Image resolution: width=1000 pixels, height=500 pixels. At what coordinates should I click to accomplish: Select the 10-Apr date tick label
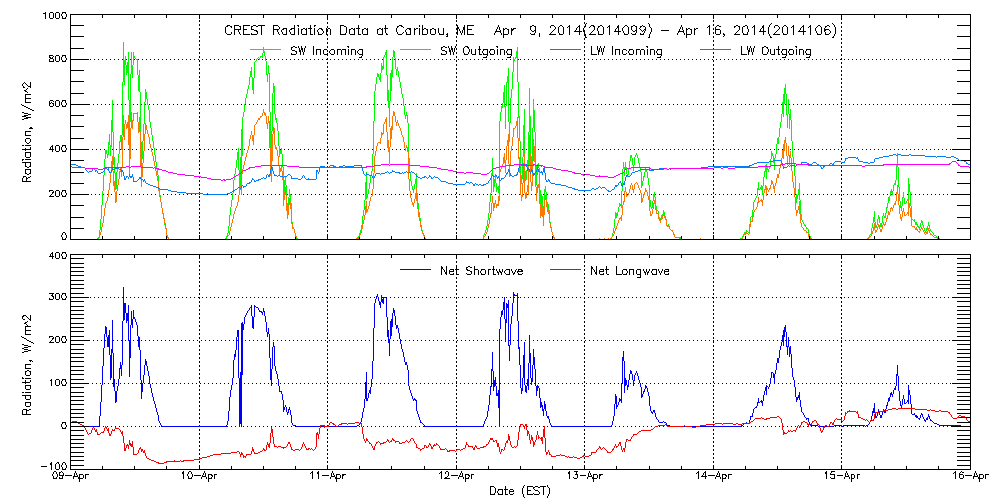point(199,478)
